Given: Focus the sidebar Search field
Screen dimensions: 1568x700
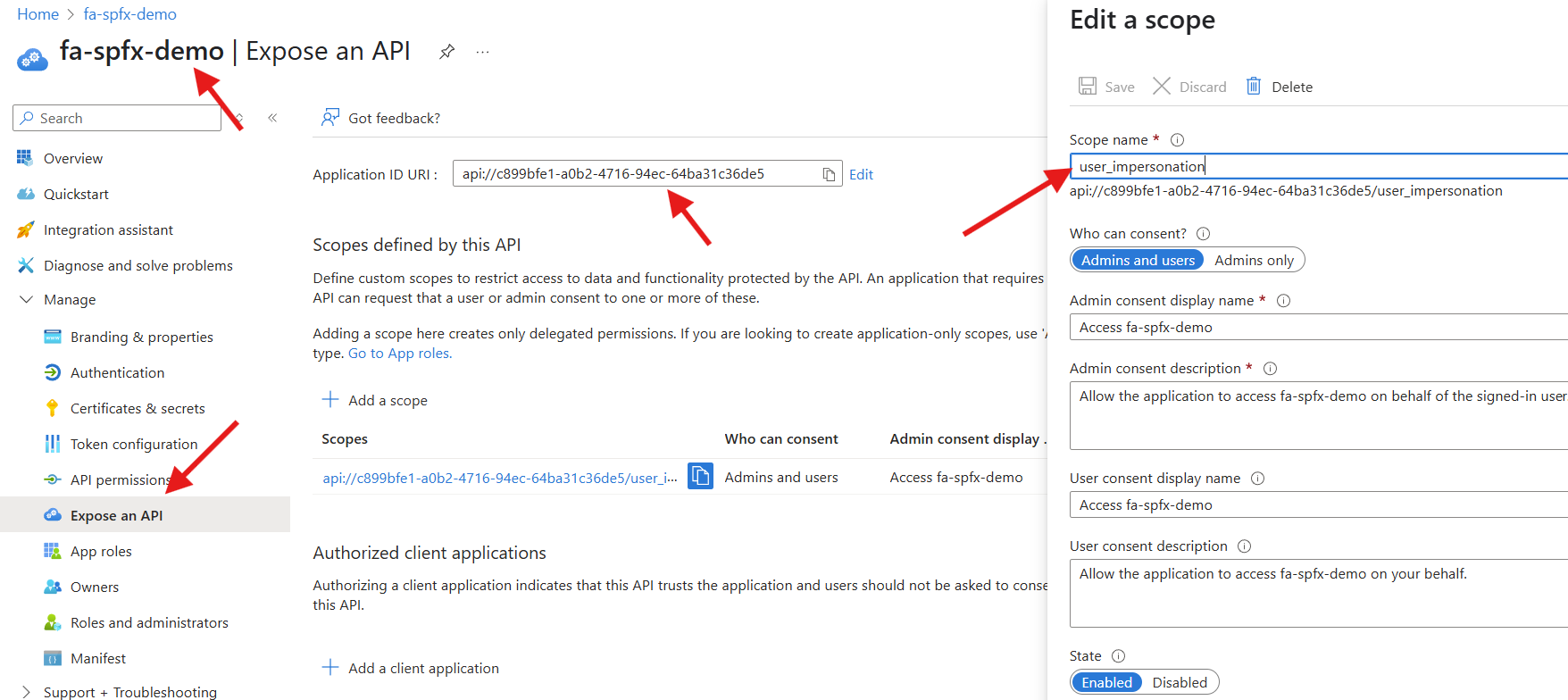Looking at the screenshot, I should pyautogui.click(x=117, y=118).
